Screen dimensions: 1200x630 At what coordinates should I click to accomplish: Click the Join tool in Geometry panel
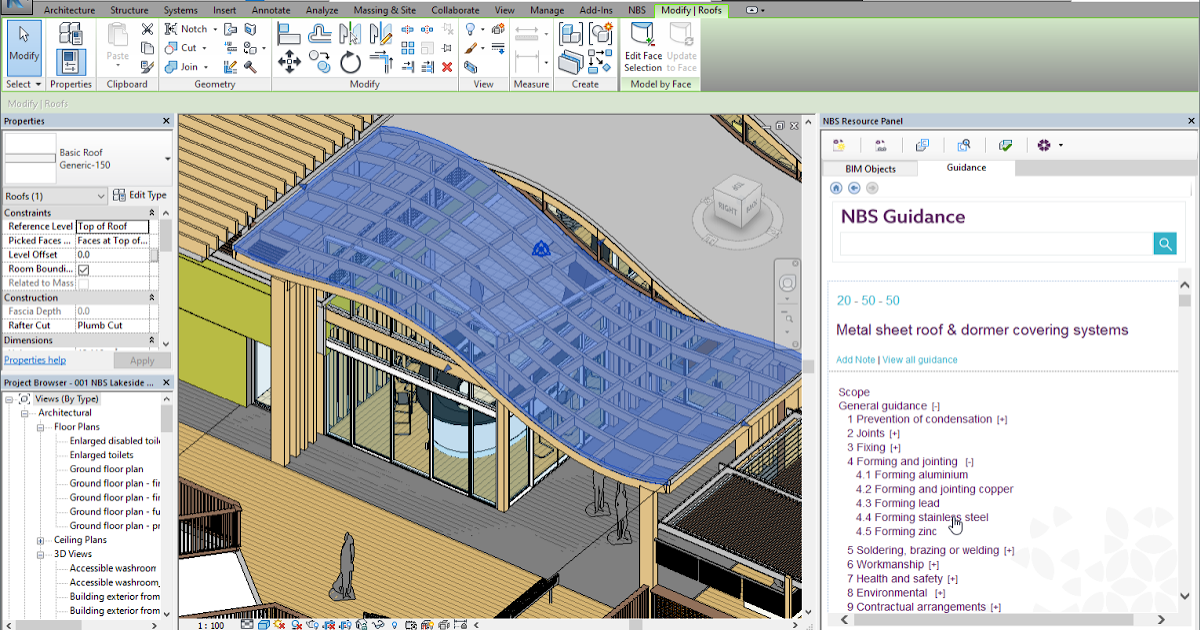pos(189,67)
